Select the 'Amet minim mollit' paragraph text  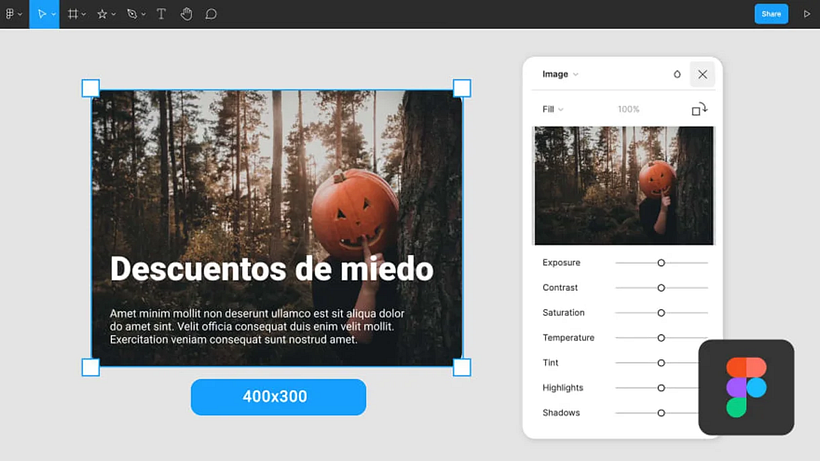[x=257, y=327]
